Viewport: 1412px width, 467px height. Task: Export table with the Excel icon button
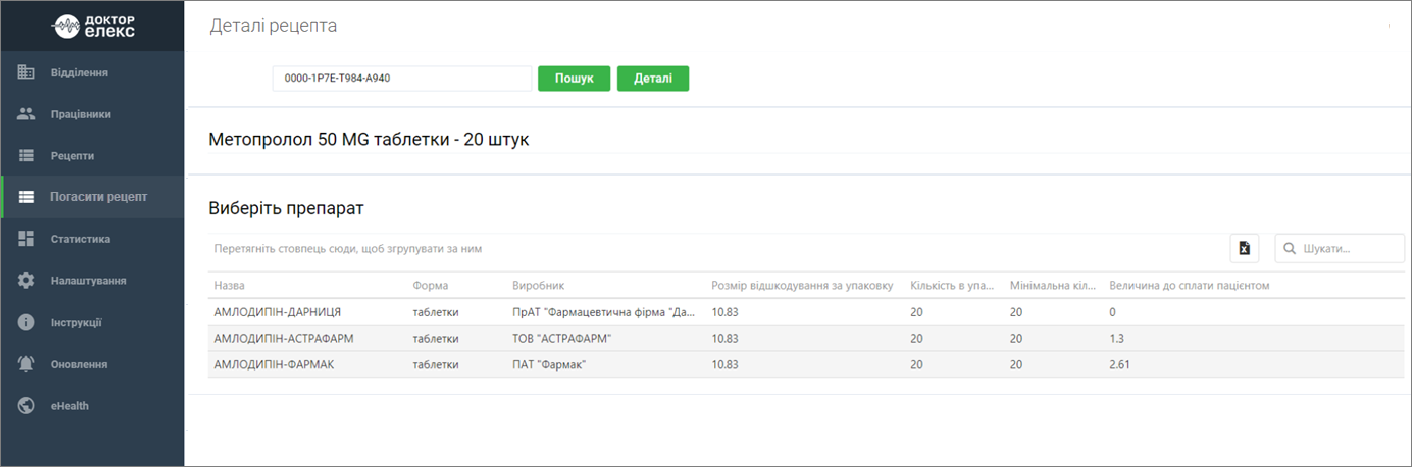click(1244, 248)
